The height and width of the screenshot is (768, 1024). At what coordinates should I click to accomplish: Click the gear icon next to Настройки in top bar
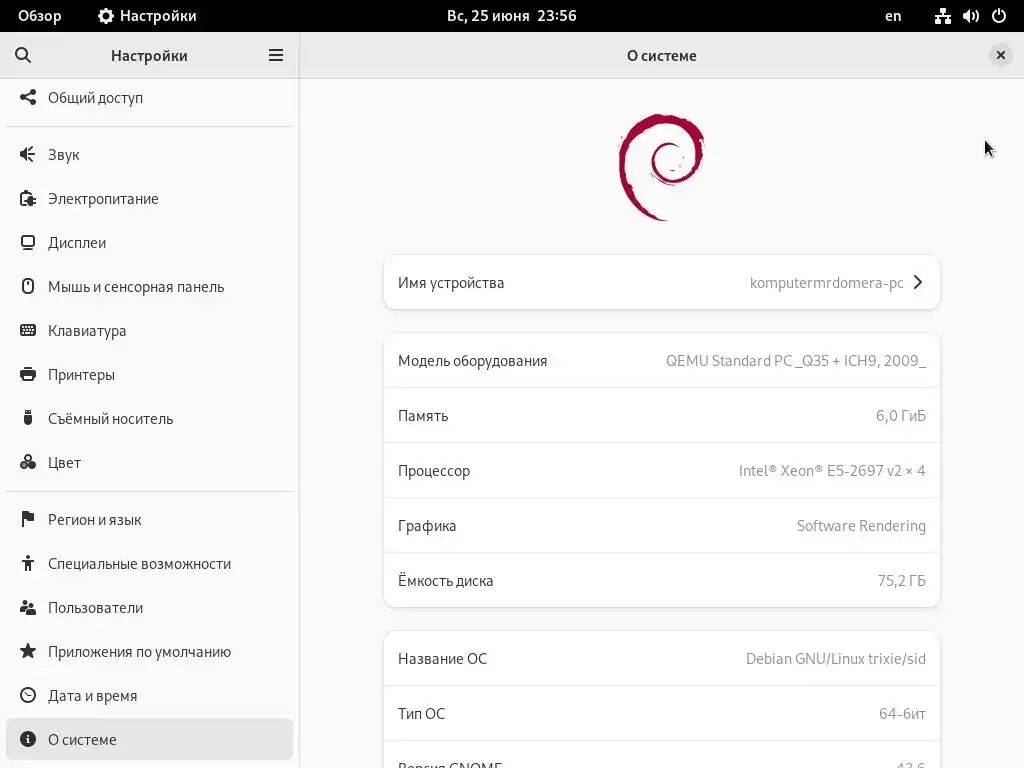(x=106, y=16)
